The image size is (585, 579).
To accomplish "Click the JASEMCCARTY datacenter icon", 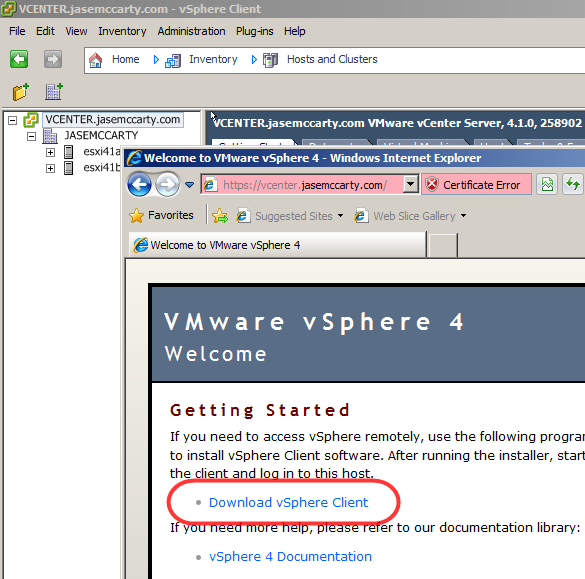I will pos(50,136).
